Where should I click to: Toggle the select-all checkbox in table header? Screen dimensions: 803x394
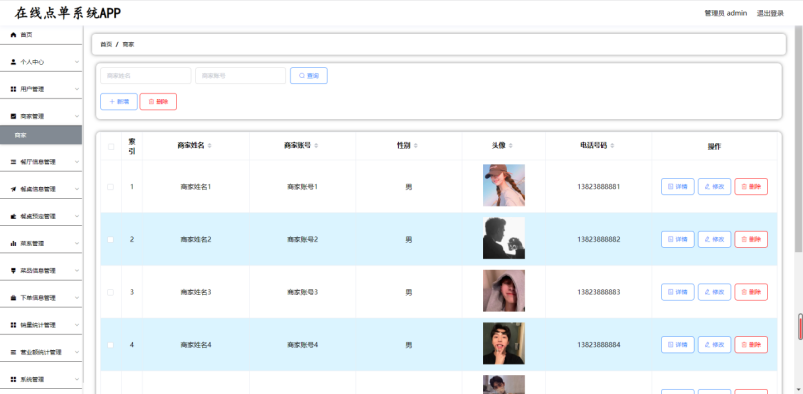pos(111,147)
